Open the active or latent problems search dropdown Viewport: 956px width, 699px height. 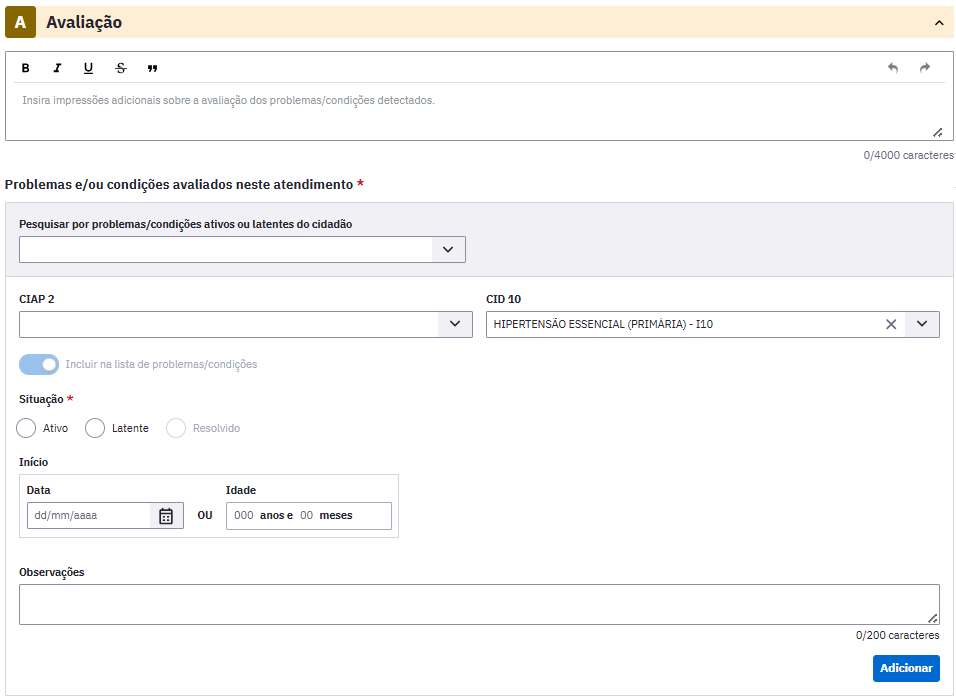(x=448, y=249)
